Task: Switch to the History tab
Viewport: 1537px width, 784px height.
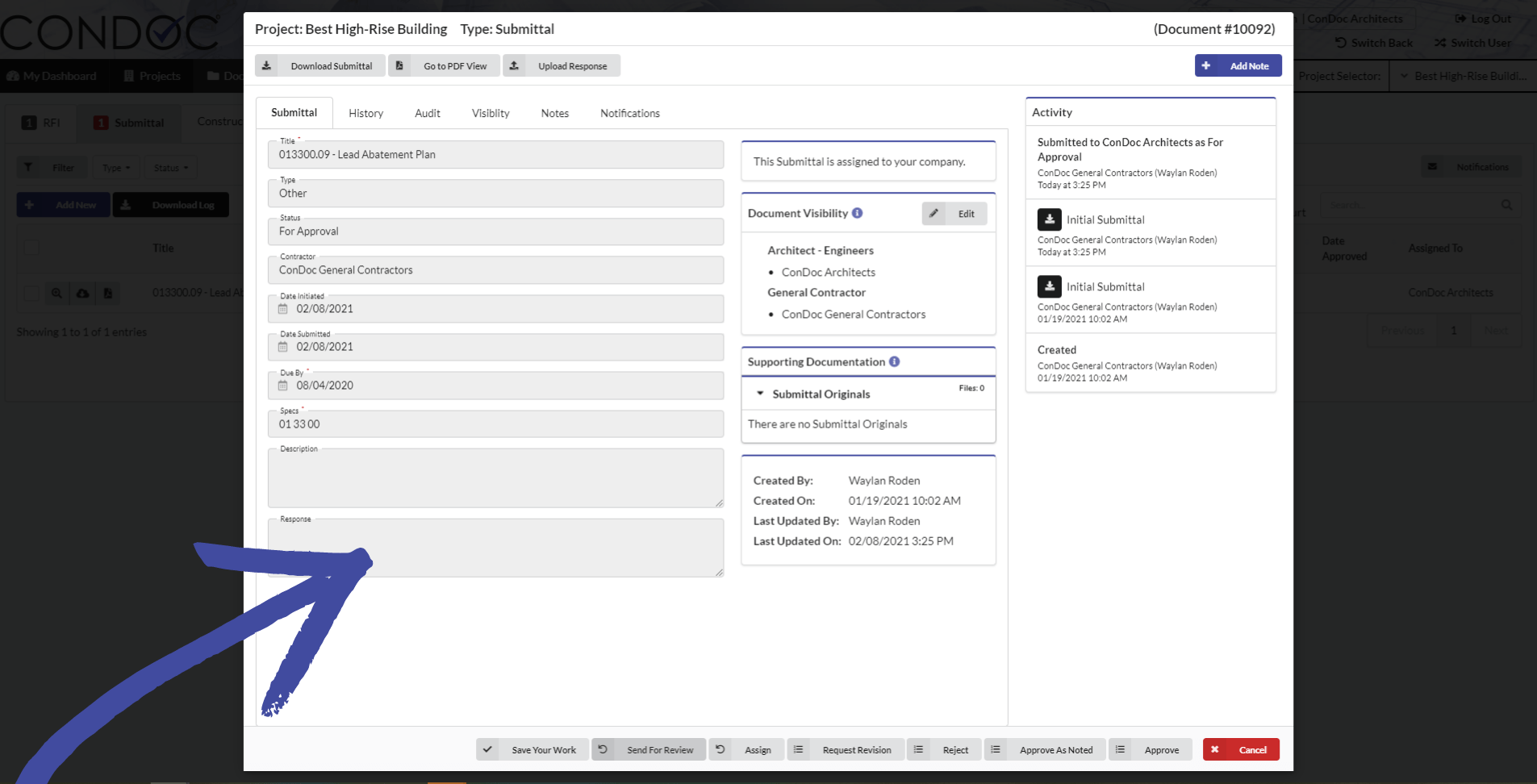Action: coord(365,114)
